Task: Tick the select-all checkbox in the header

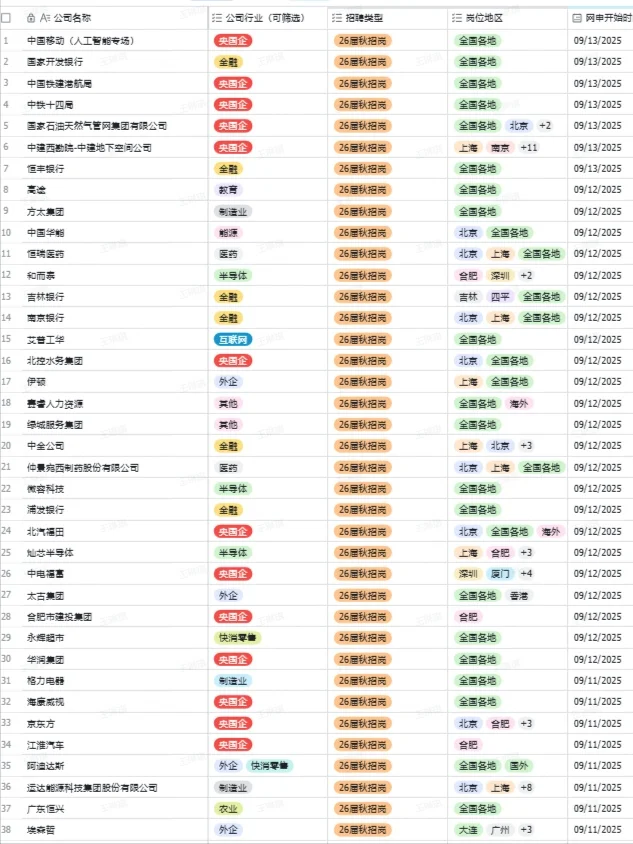Action: pos(6,18)
